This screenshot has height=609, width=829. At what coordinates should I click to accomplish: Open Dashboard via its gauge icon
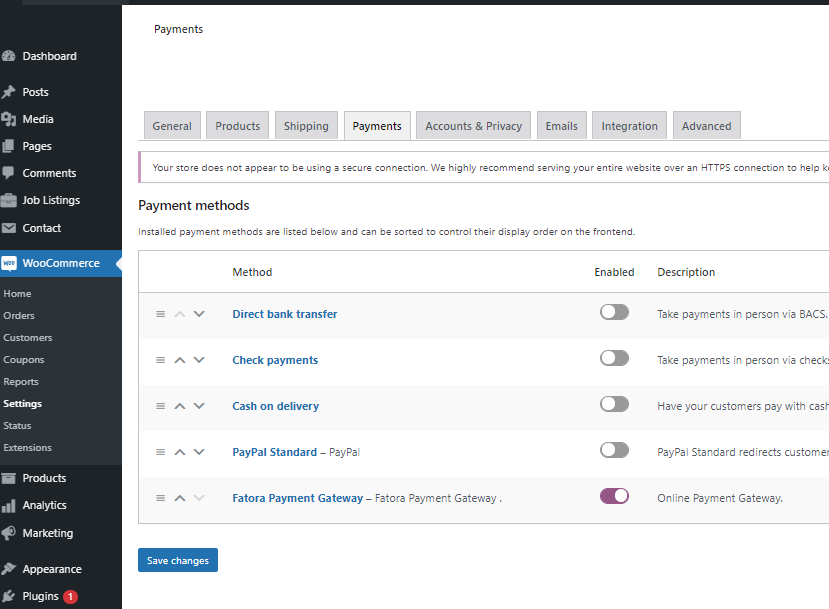click(8, 56)
